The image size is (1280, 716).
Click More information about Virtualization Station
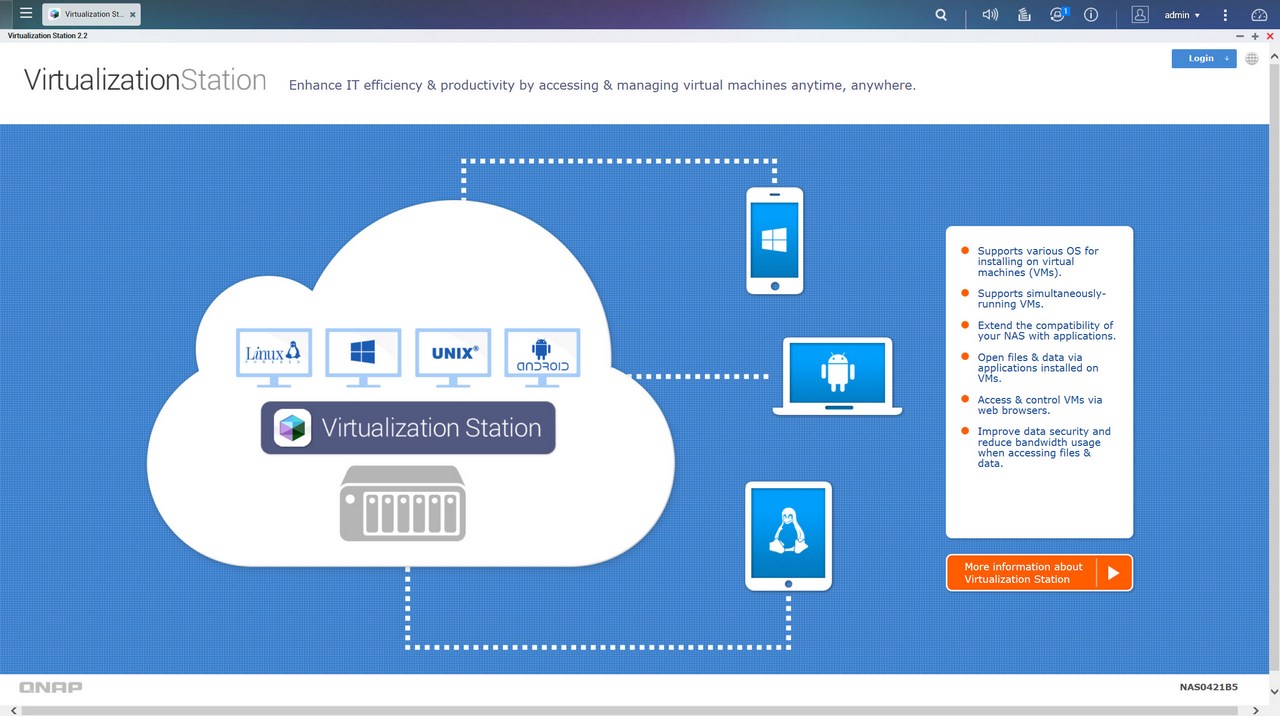pyautogui.click(x=1039, y=573)
